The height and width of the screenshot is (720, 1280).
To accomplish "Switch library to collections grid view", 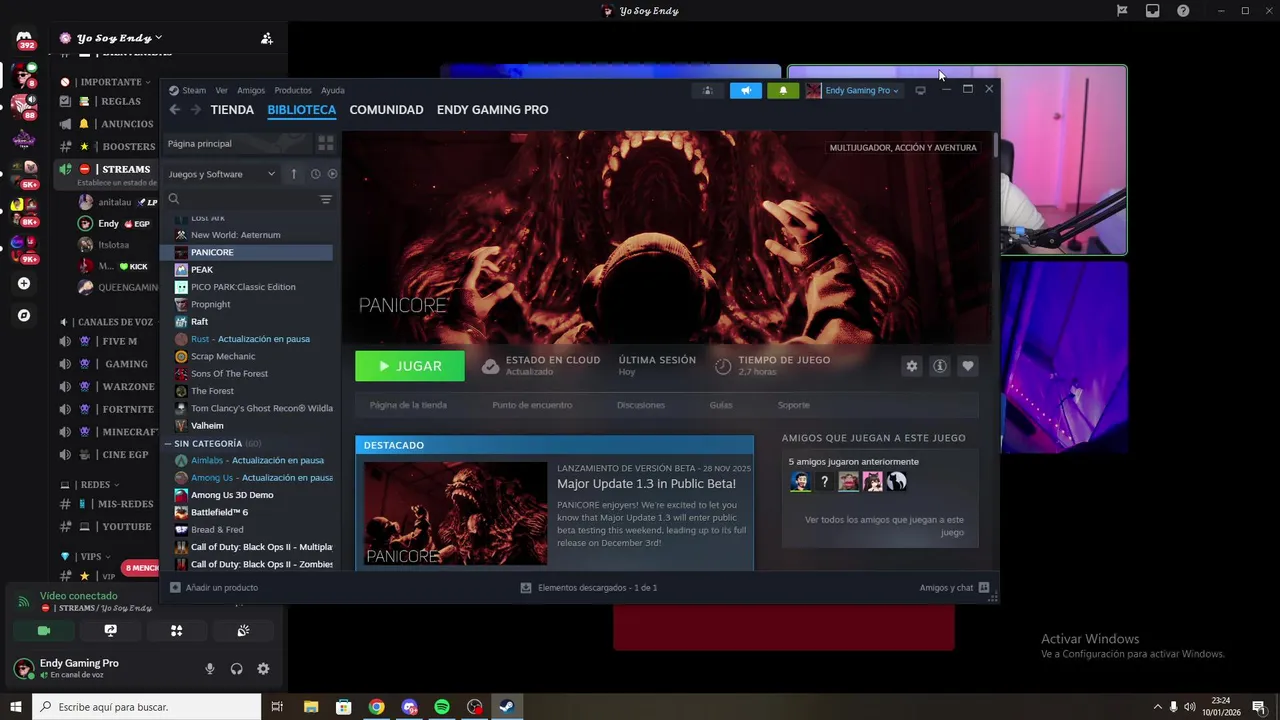I will 325,144.
